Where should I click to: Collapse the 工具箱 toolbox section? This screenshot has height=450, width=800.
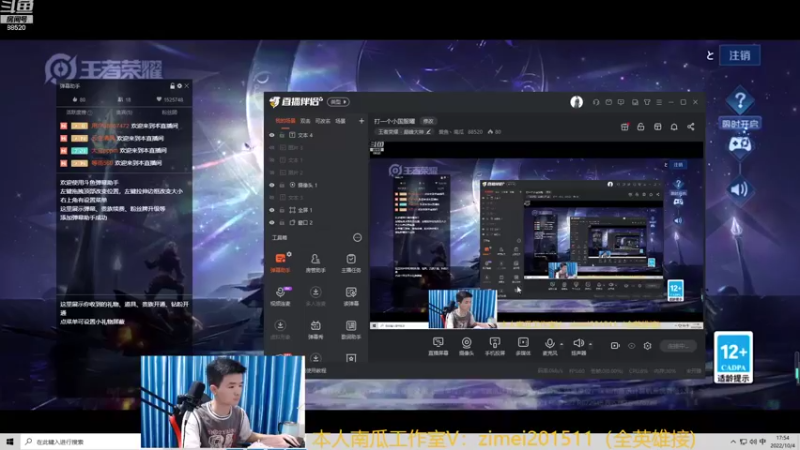tap(357, 237)
